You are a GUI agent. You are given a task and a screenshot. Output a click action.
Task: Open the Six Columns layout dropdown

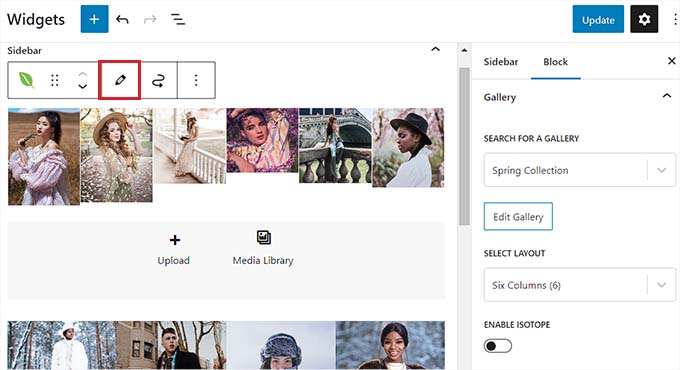(x=579, y=285)
